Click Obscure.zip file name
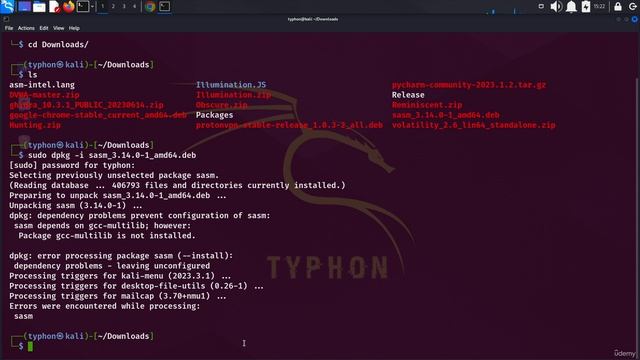The image size is (640, 360). tap(222, 105)
